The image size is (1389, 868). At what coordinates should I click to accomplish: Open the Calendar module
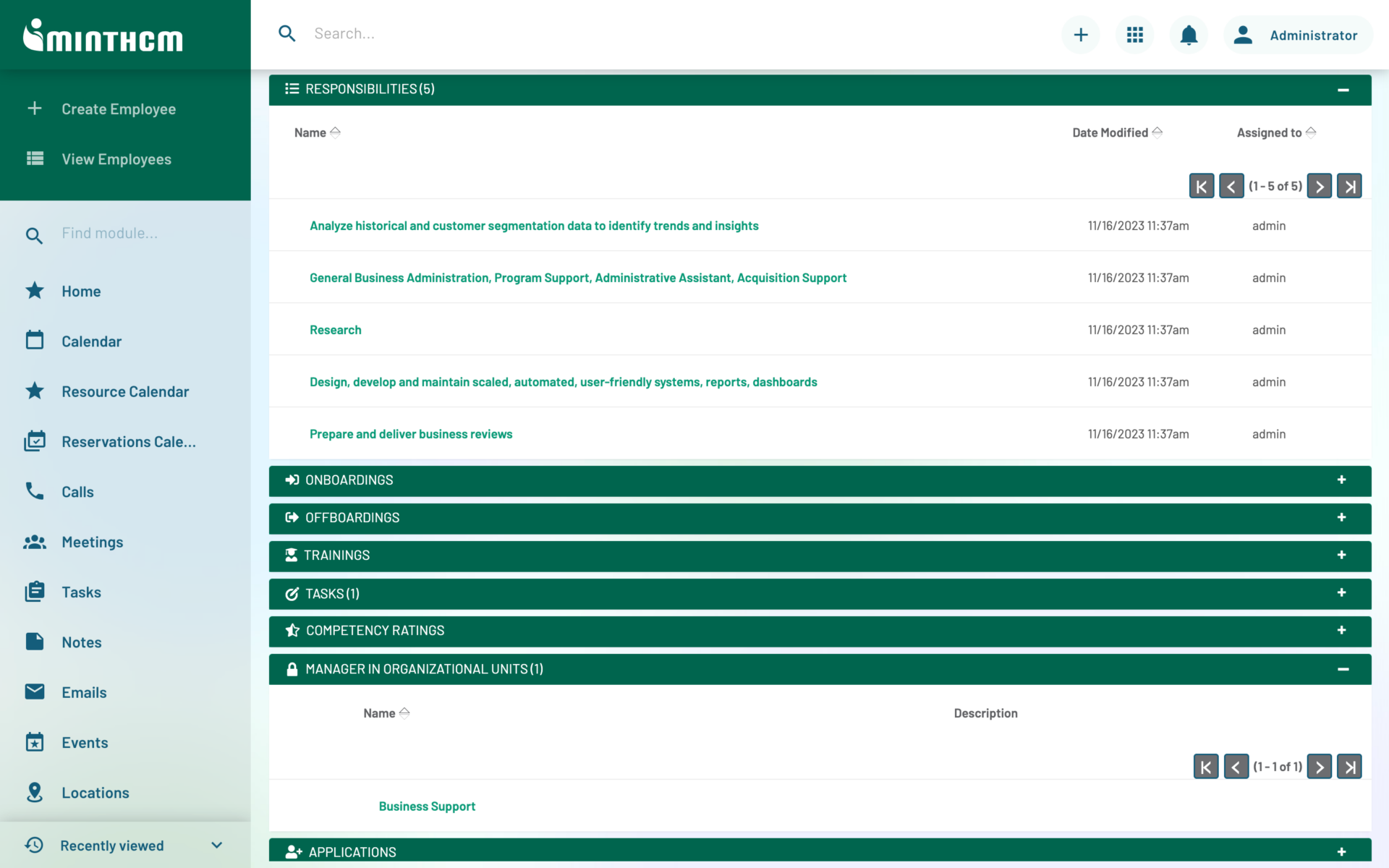click(x=92, y=341)
